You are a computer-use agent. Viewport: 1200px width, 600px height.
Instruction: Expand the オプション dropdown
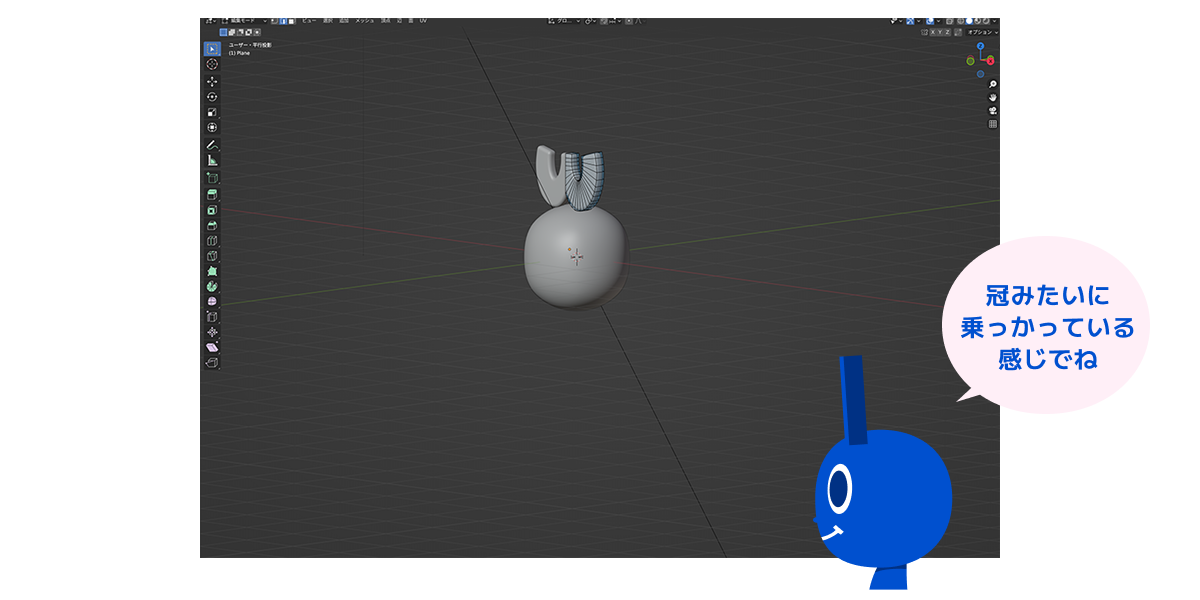[982, 32]
